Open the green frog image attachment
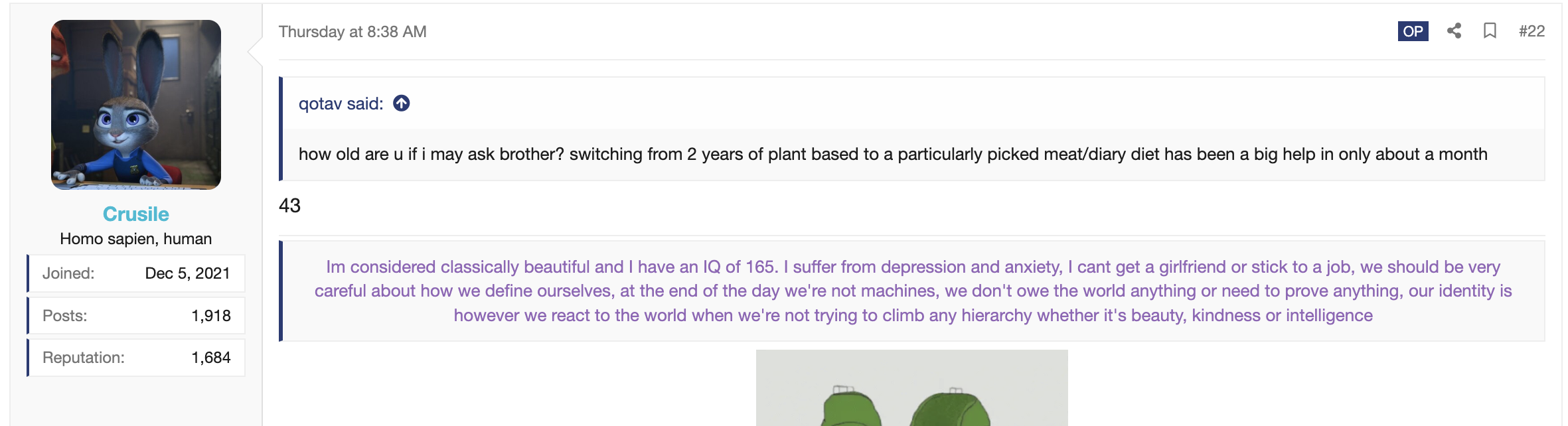Image resolution: width=1568 pixels, height=426 pixels. (x=911, y=388)
